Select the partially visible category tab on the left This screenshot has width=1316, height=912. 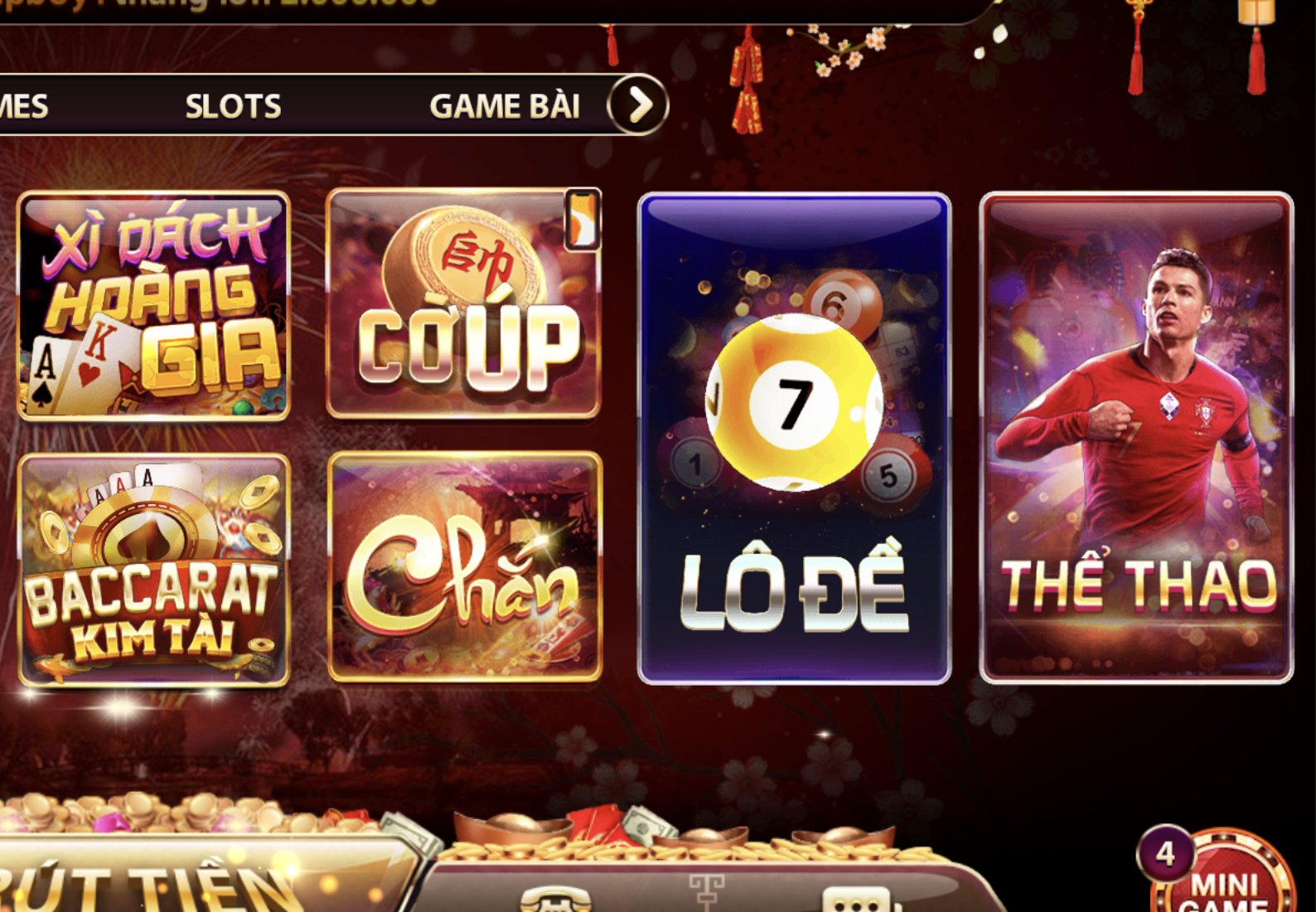(24, 106)
